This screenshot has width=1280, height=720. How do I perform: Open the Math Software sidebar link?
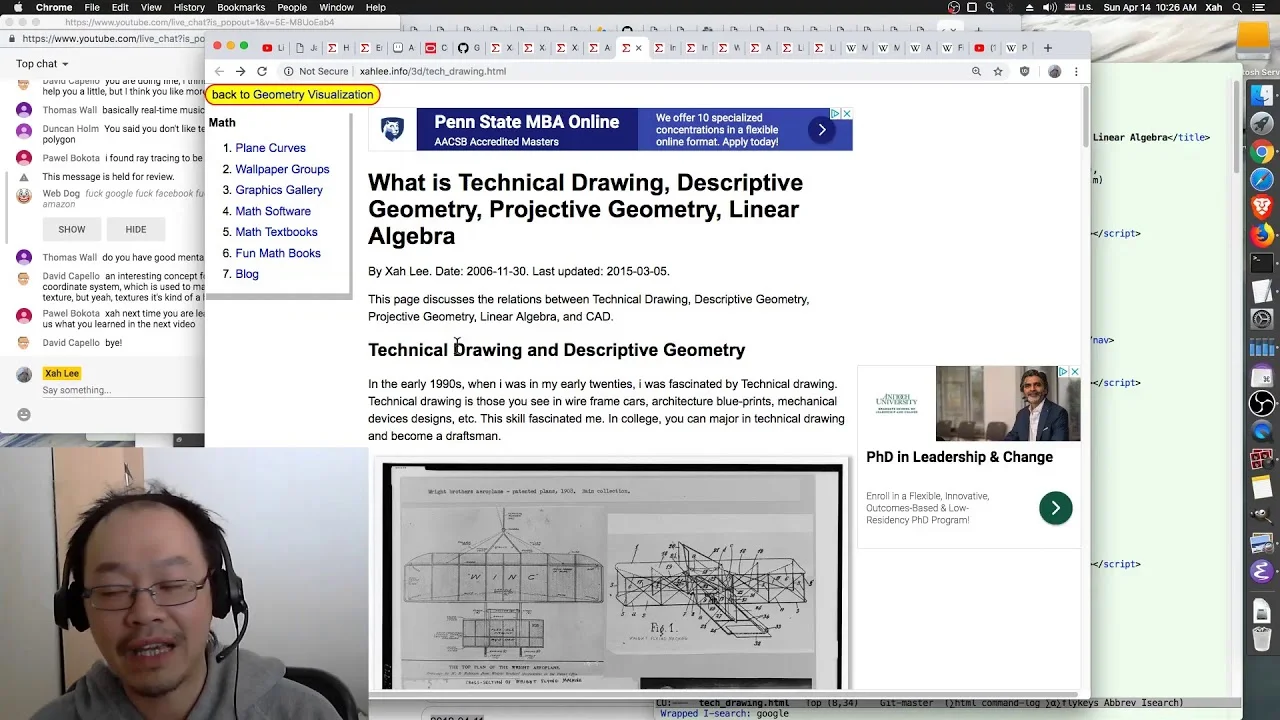point(273,211)
